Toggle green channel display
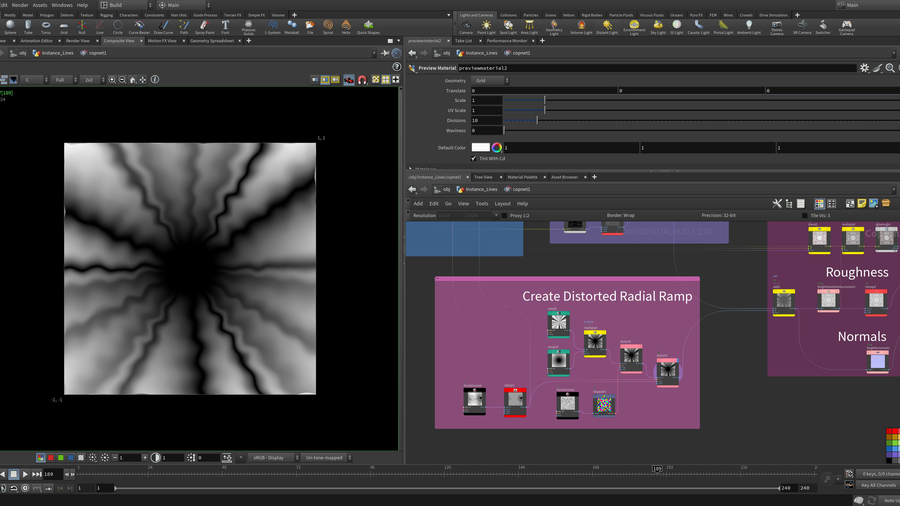The width and height of the screenshot is (900, 506). 61,458
